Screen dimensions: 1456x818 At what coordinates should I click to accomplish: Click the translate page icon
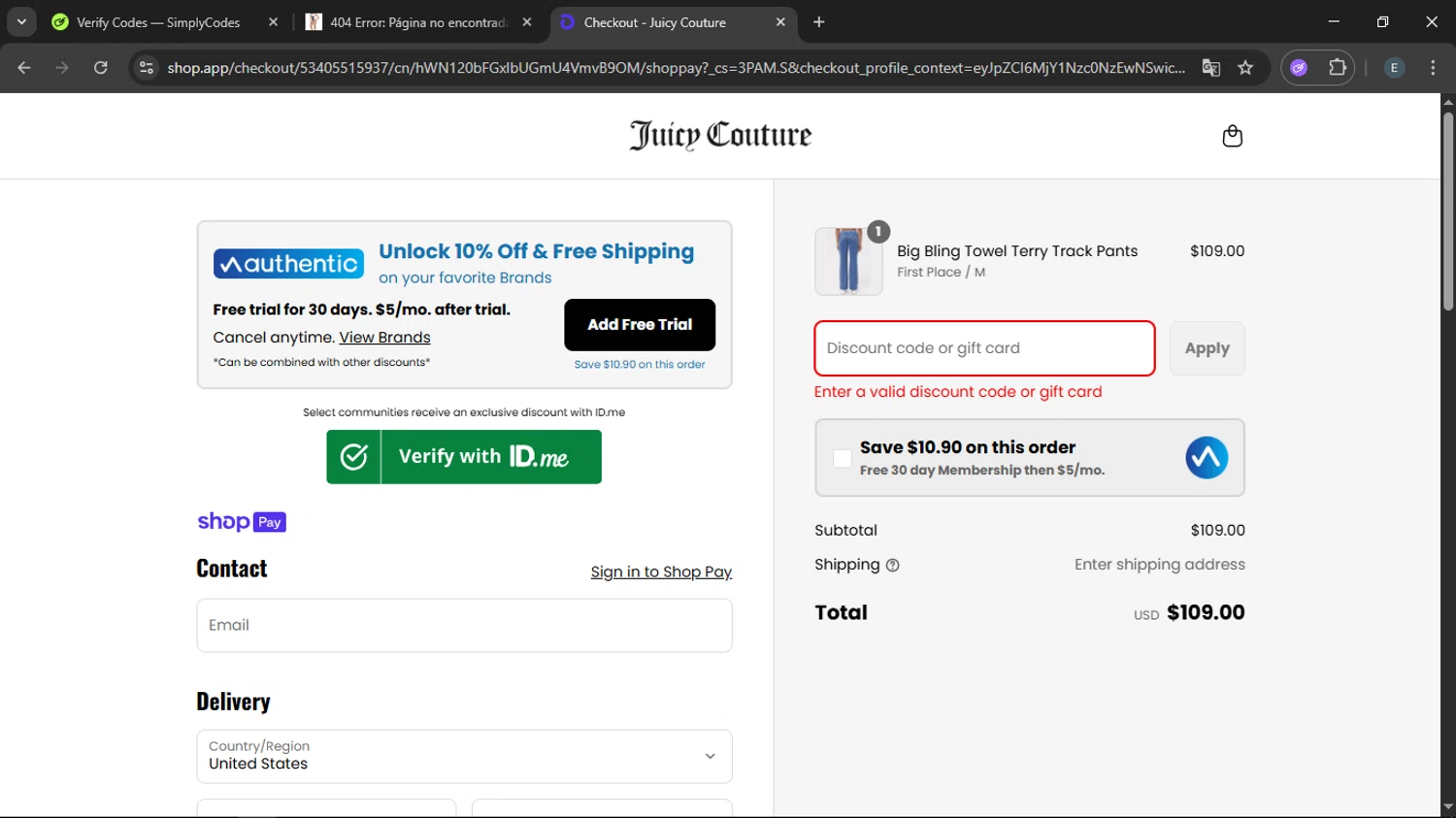point(1210,68)
